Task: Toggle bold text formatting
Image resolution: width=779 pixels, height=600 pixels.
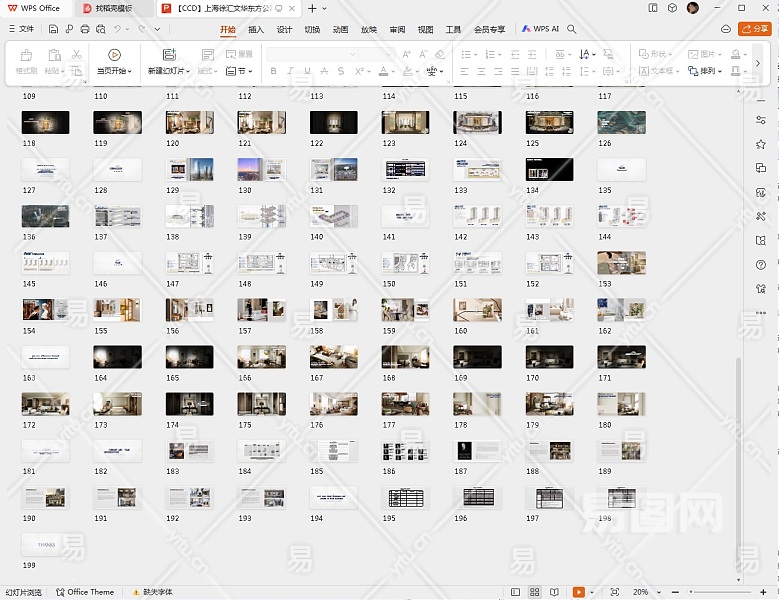Action: tap(274, 71)
